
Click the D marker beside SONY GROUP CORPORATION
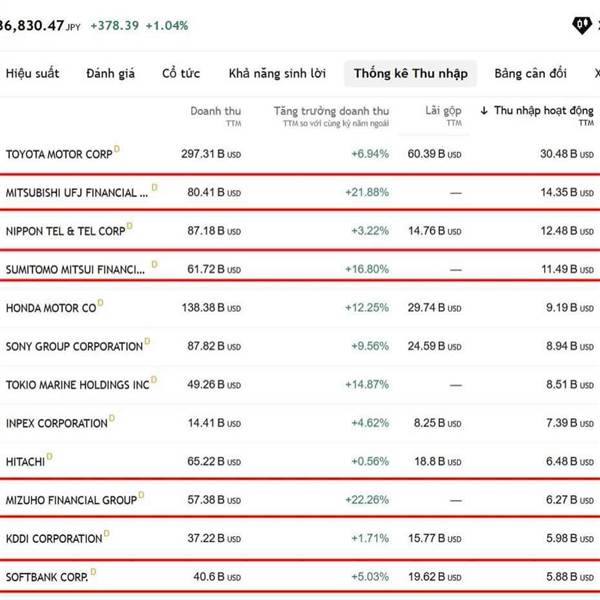pyautogui.click(x=147, y=341)
